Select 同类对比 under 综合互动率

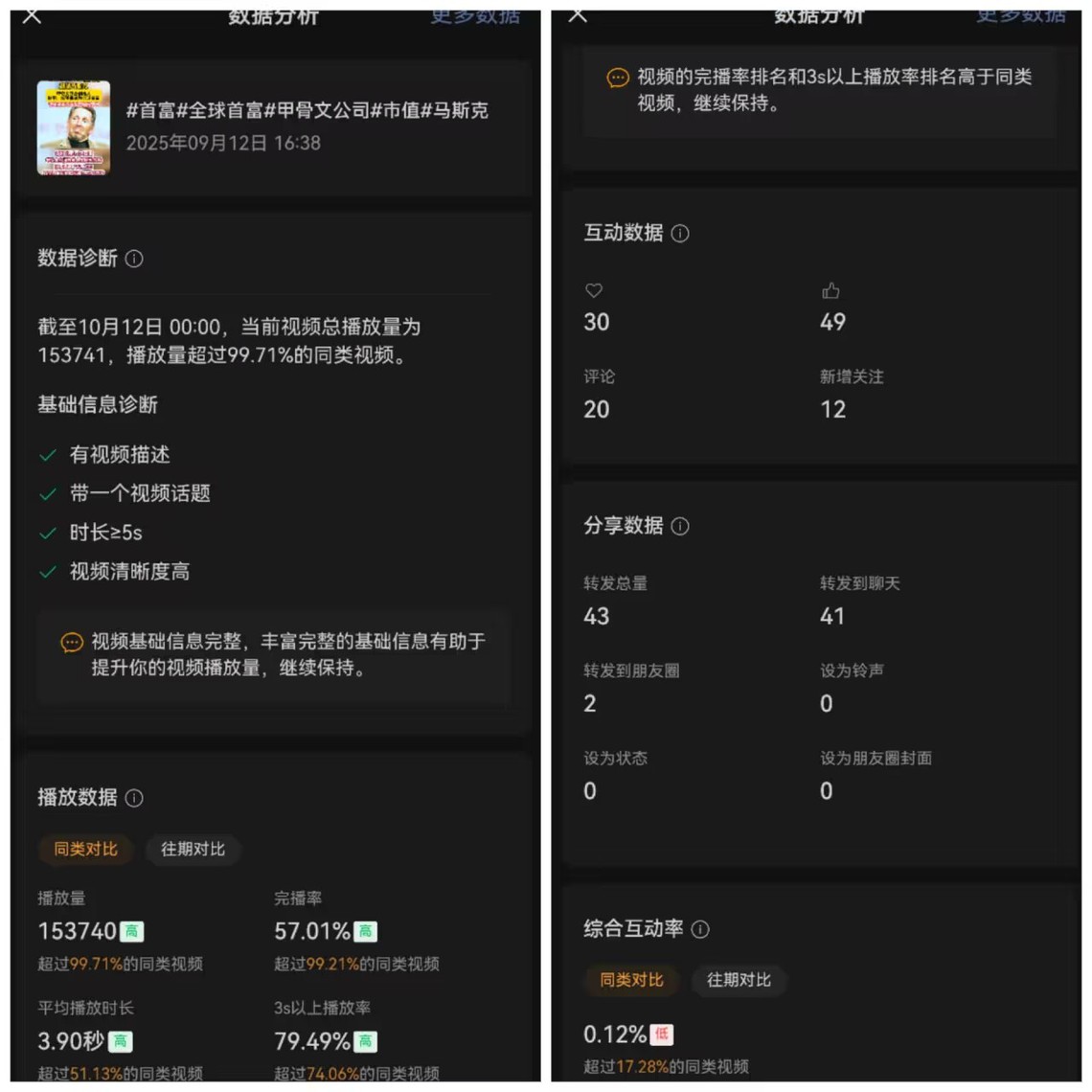pos(631,981)
